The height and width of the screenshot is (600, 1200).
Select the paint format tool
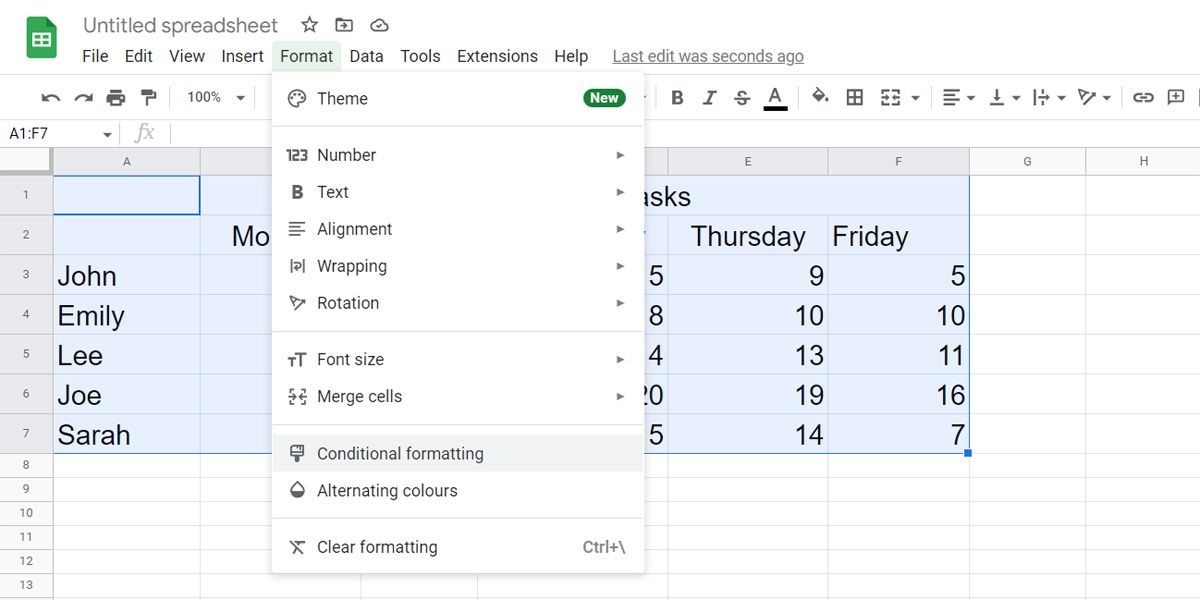(x=149, y=97)
